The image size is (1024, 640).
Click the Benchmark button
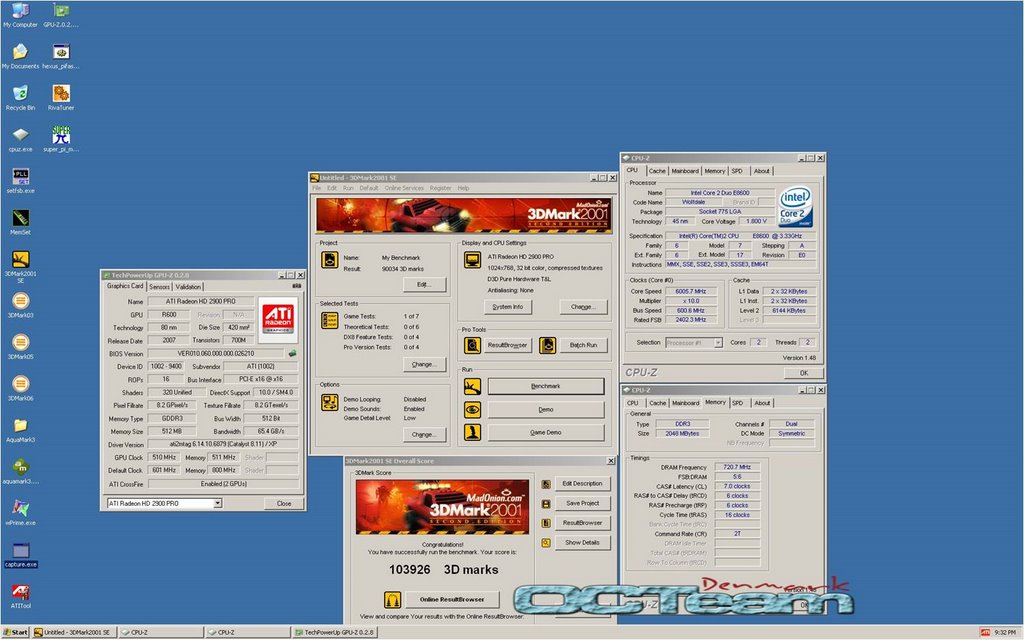click(x=546, y=387)
